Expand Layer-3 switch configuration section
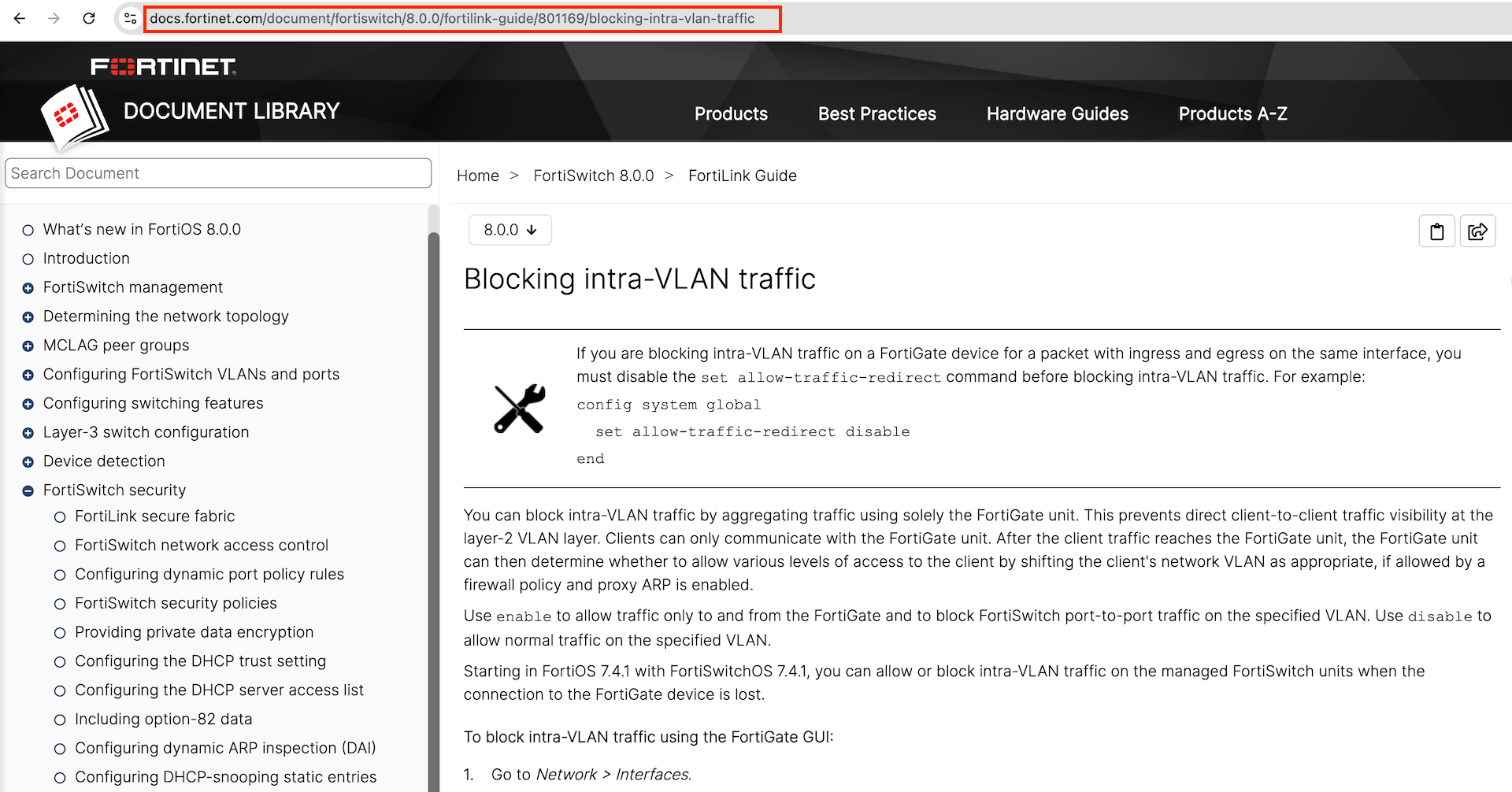 pyautogui.click(x=28, y=433)
